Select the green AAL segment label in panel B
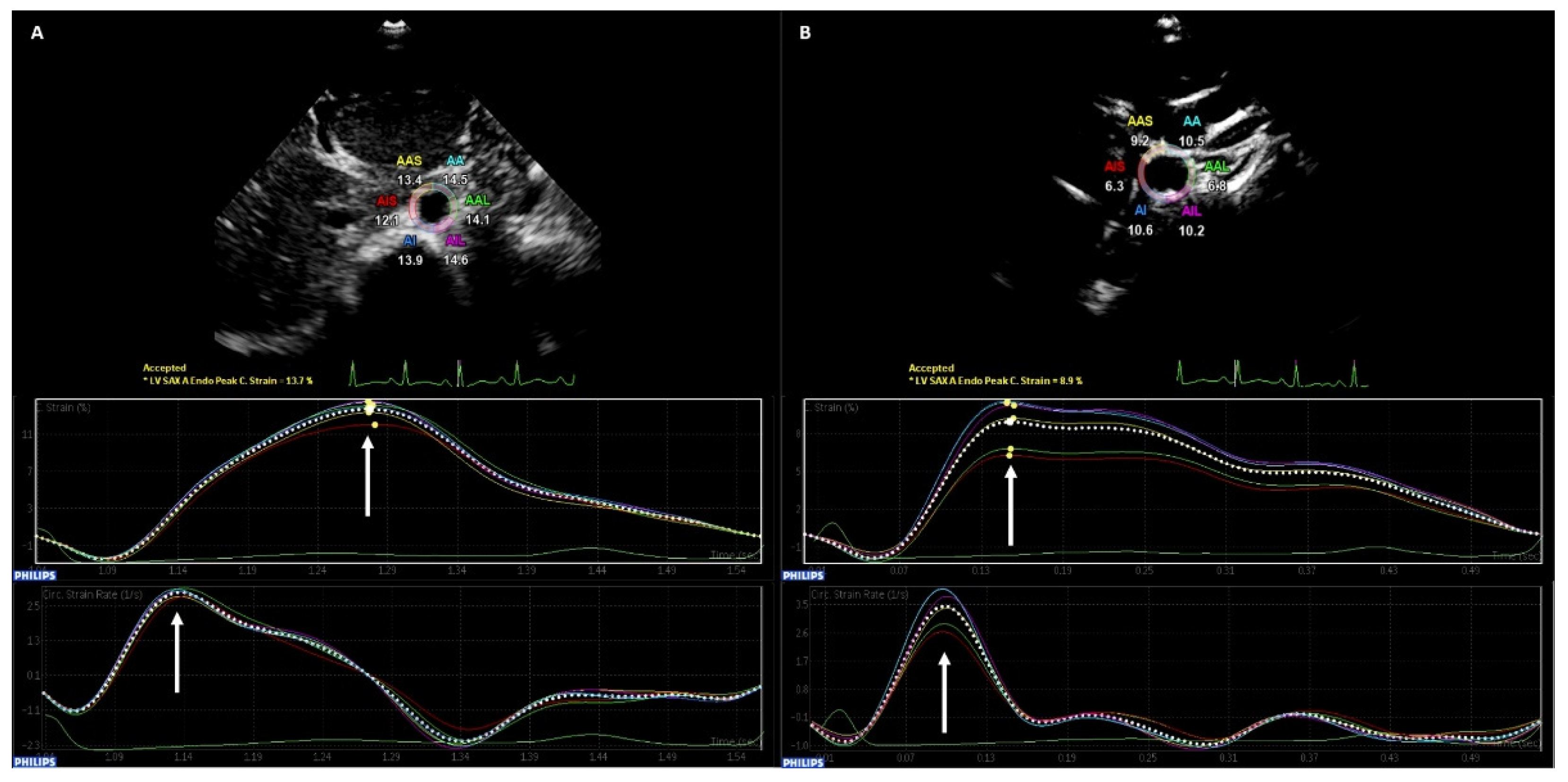 pyautogui.click(x=1217, y=166)
